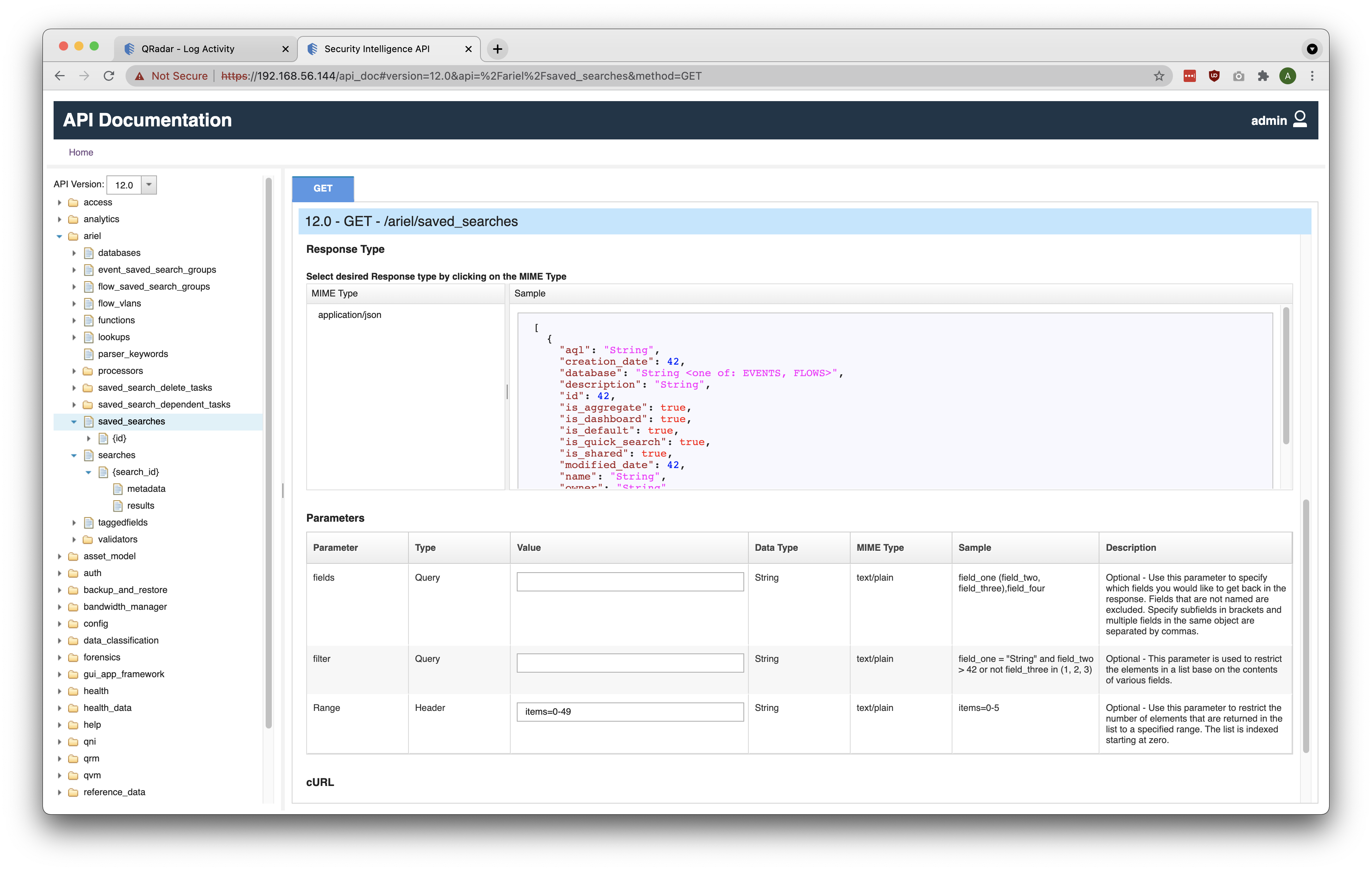Viewport: 1372px width, 871px height.
Task: Click the browser address bar URL
Action: [x=461, y=76]
